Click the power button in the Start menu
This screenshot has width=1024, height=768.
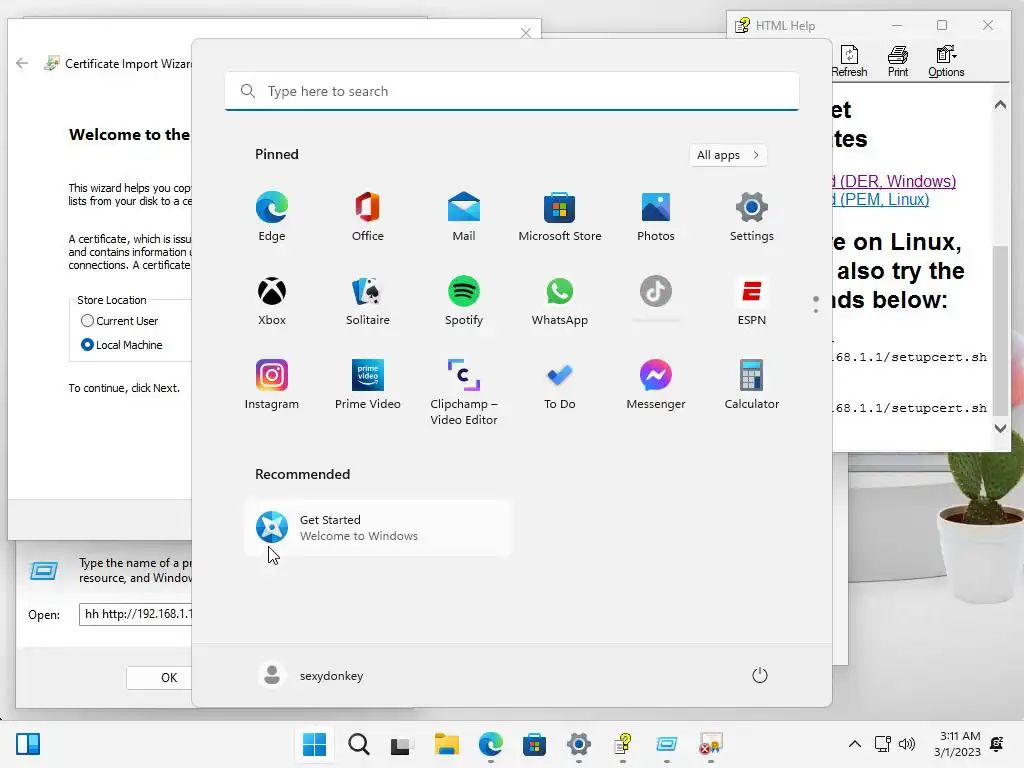pos(760,675)
